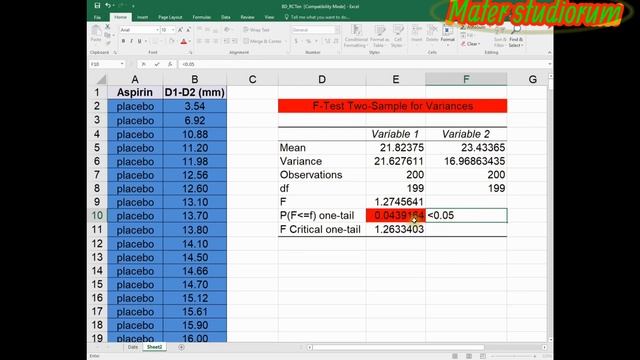The height and width of the screenshot is (360, 640).
Task: Expand the Name Box dropdown arrow
Action: coord(122,64)
